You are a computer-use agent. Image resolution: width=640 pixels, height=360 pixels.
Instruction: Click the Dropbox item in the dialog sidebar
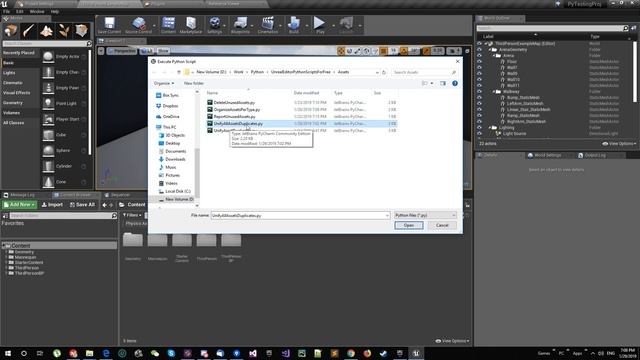coord(167,106)
